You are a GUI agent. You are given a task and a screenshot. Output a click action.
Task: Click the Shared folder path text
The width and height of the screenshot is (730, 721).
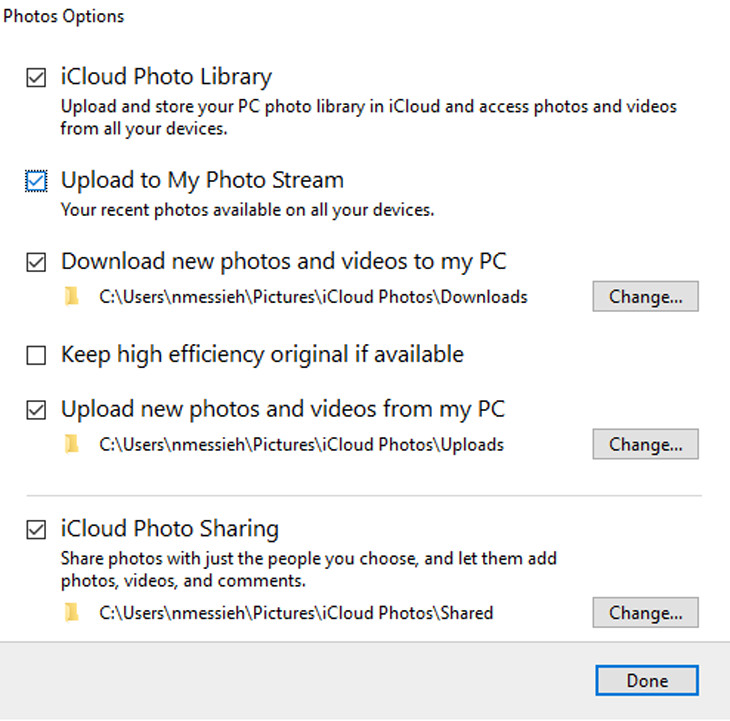click(296, 613)
